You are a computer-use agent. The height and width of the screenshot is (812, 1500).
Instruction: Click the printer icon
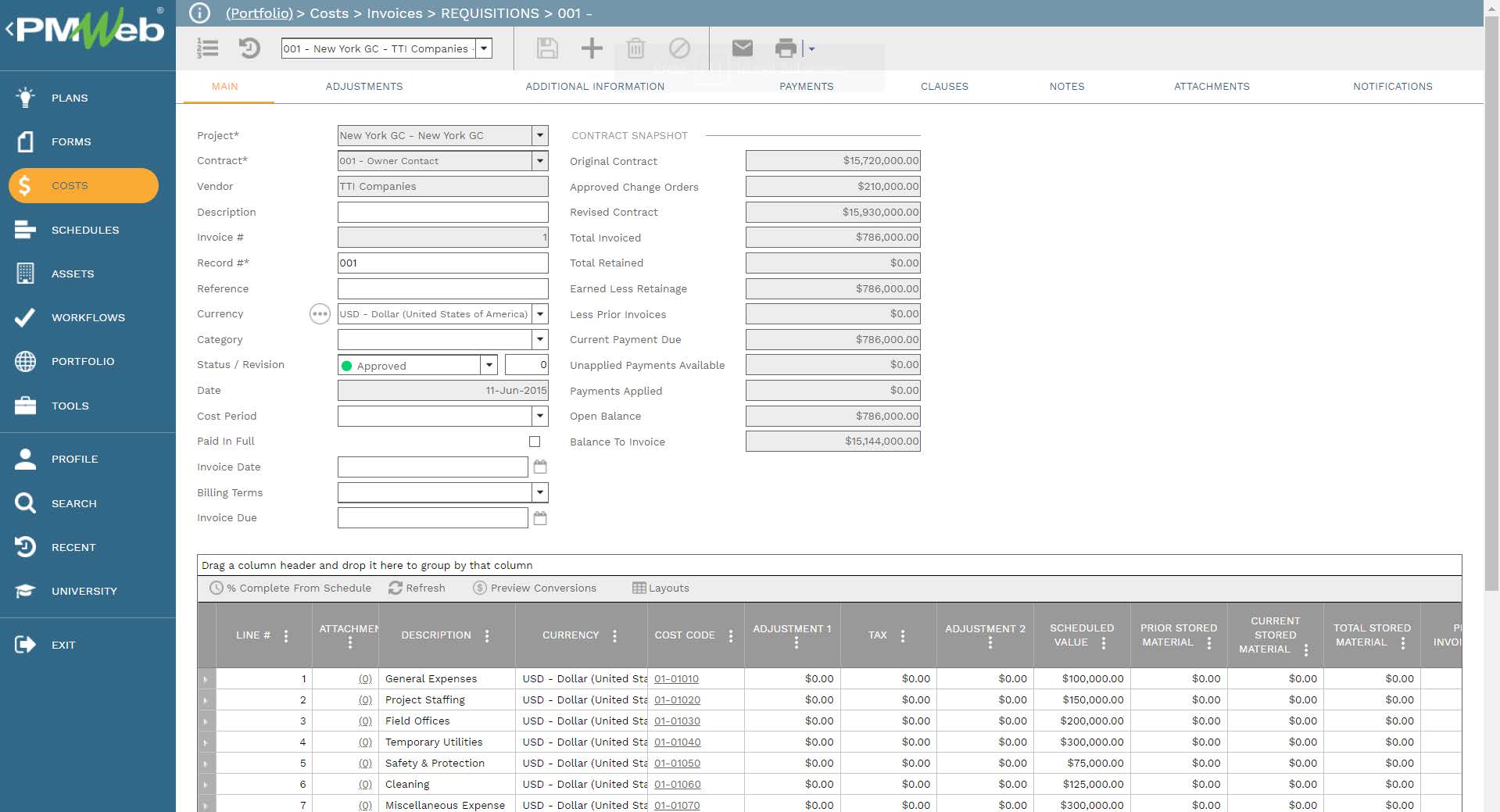click(786, 48)
